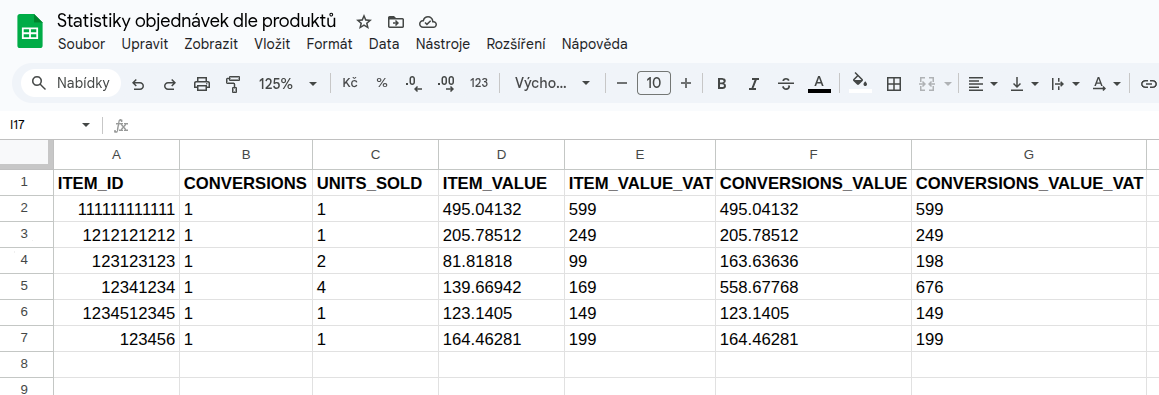
Task: Search menus in Nabídky box
Action: coord(71,83)
